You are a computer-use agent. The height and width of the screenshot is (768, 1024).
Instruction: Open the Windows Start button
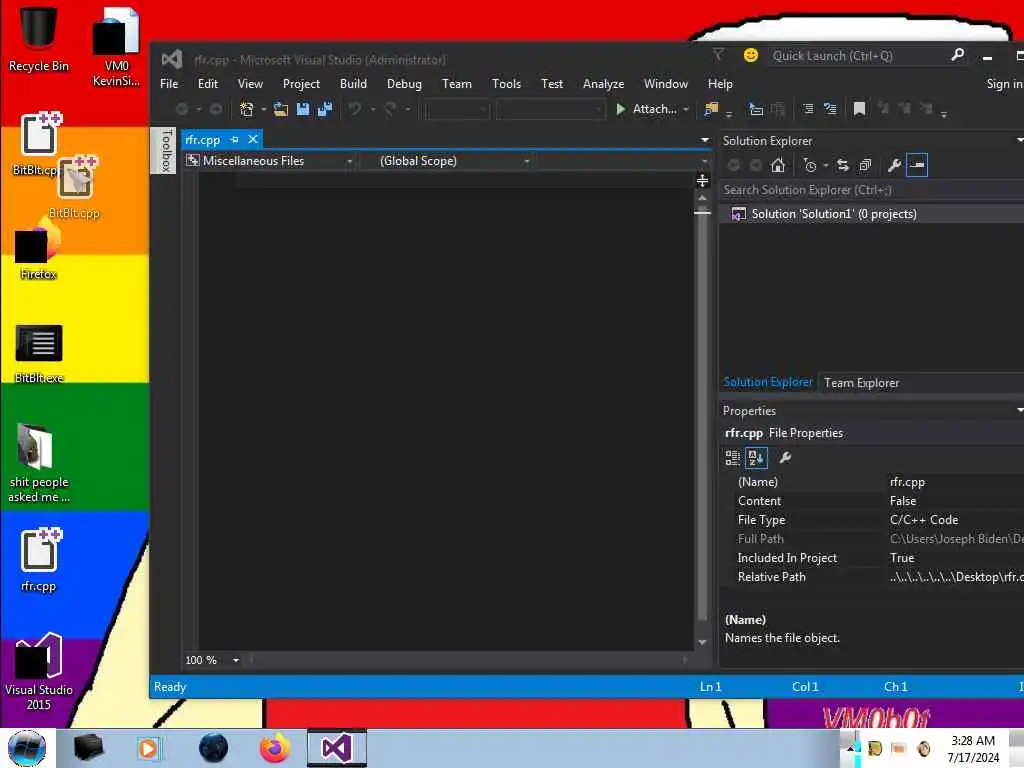coord(27,748)
